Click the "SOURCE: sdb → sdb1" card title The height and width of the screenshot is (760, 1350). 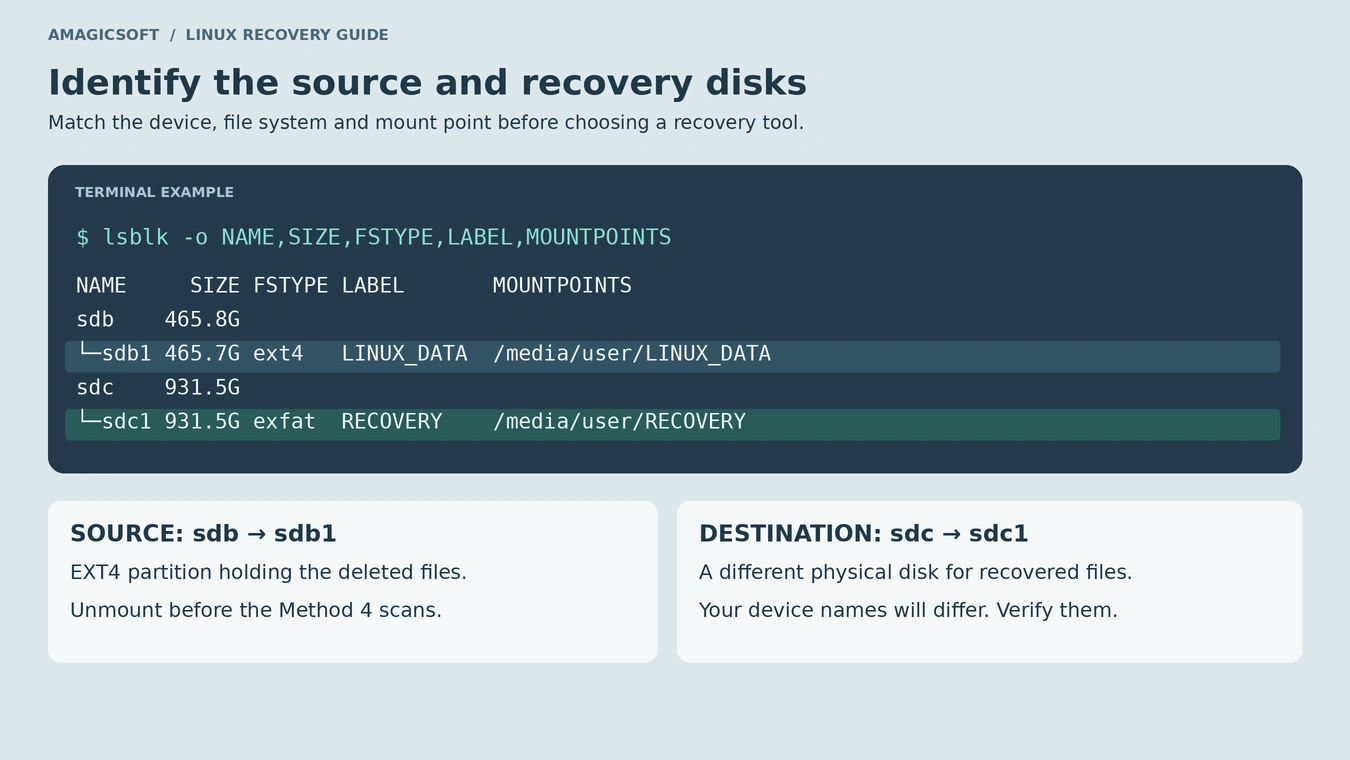[203, 534]
